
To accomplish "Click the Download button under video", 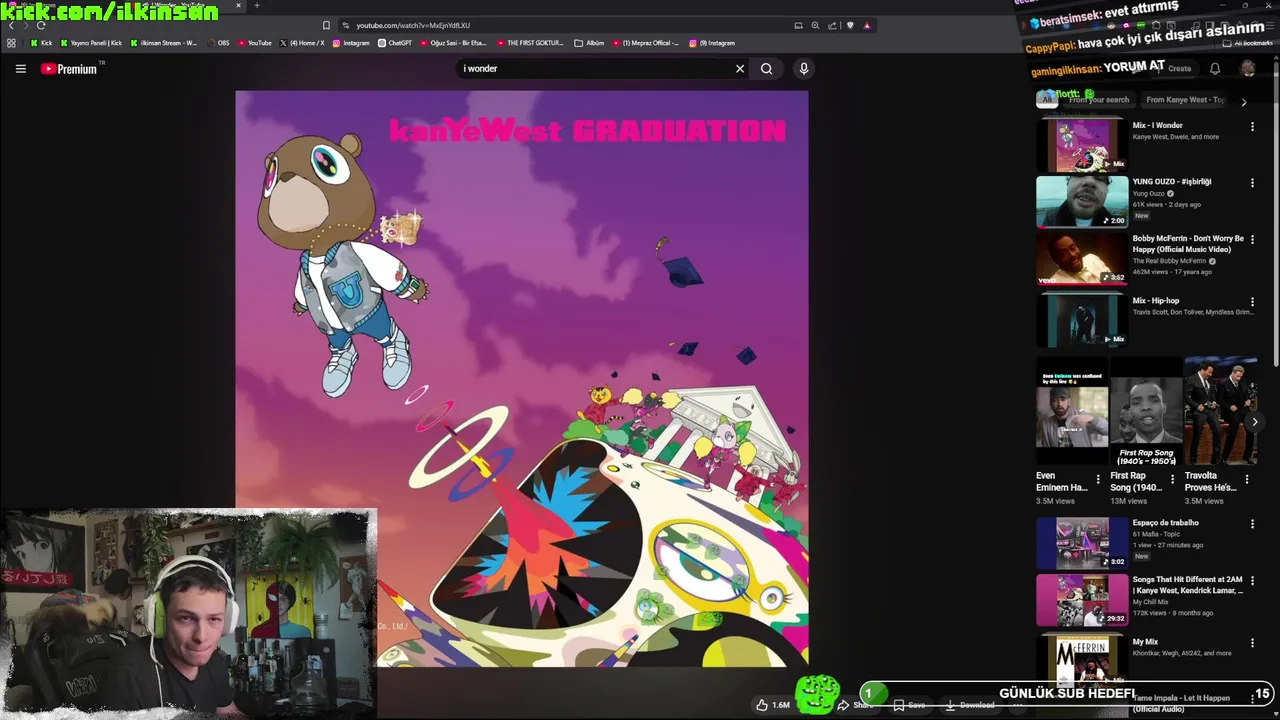I will [969, 705].
